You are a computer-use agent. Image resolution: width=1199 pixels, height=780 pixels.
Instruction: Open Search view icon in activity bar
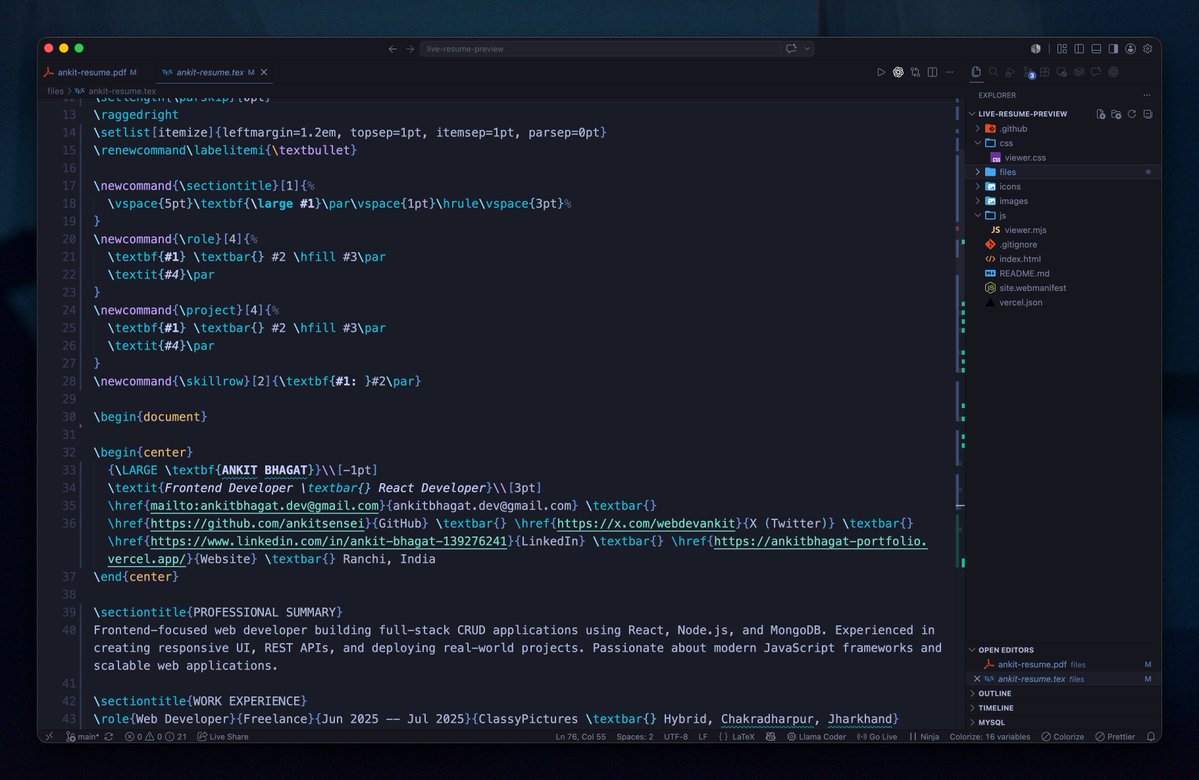pyautogui.click(x=993, y=72)
